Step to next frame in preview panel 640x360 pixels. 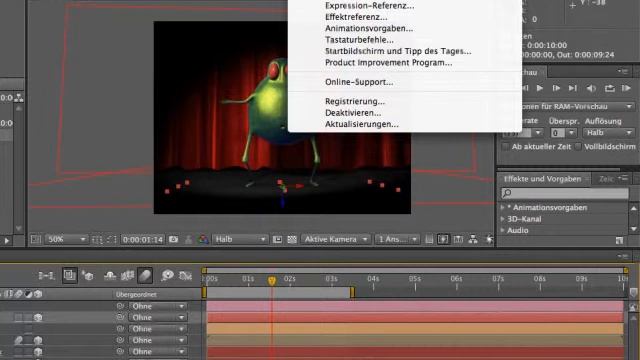[x=556, y=88]
